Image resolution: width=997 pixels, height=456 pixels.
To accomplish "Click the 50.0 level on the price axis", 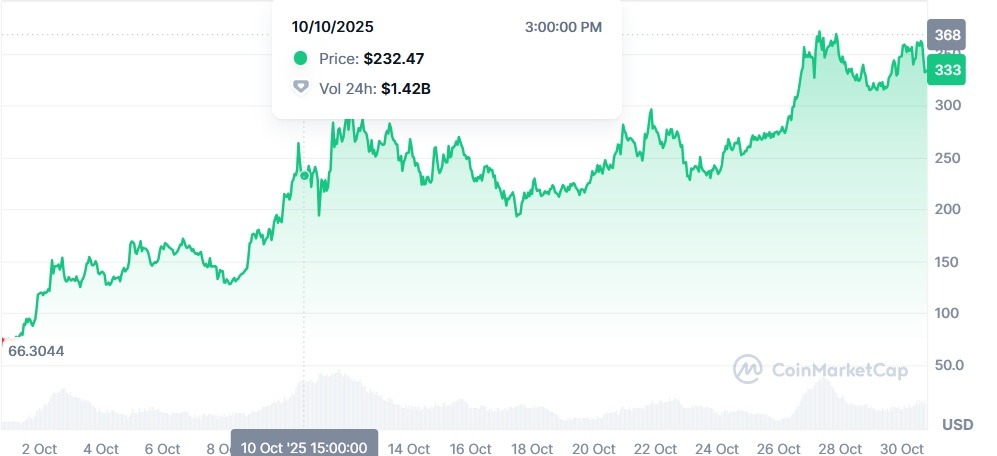I will tap(950, 365).
